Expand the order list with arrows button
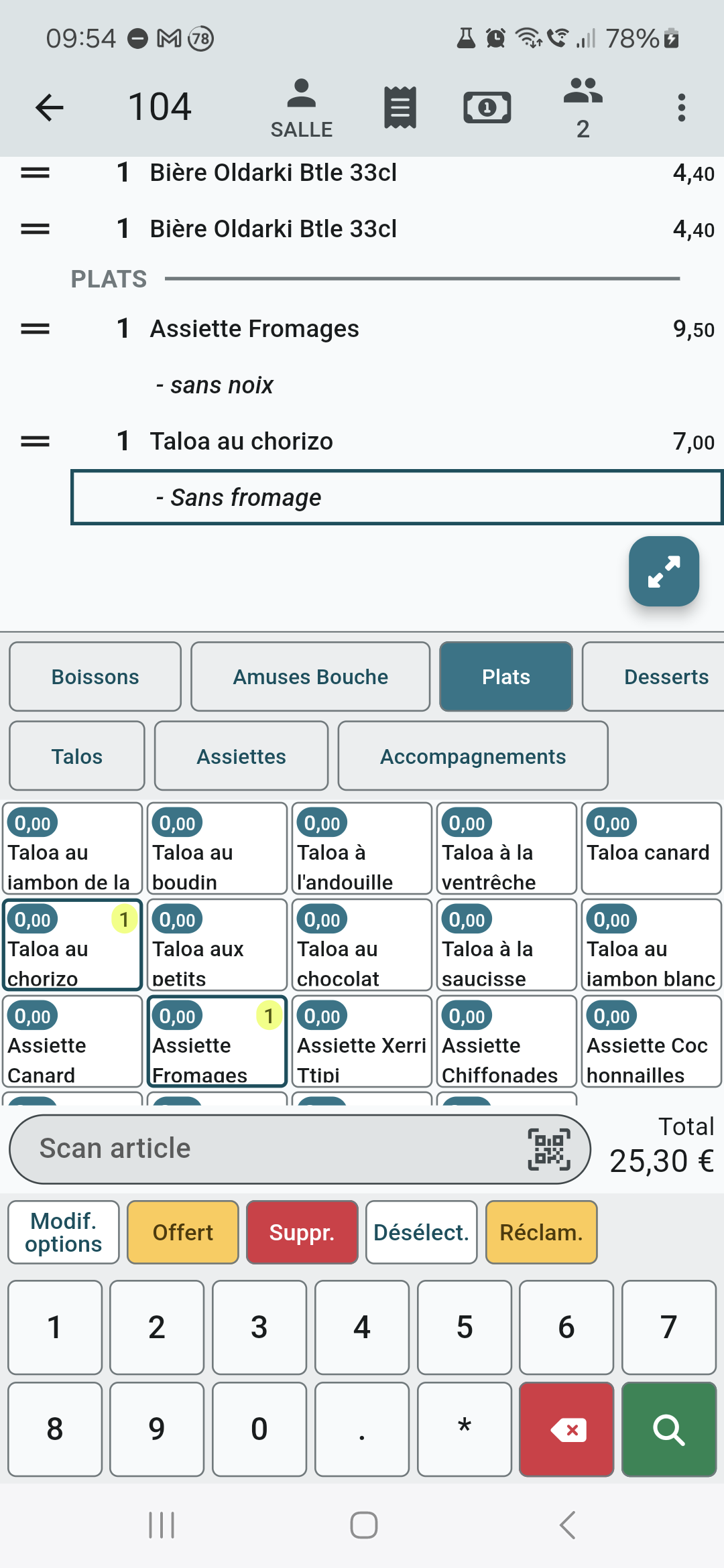The image size is (724, 1568). pos(664,571)
